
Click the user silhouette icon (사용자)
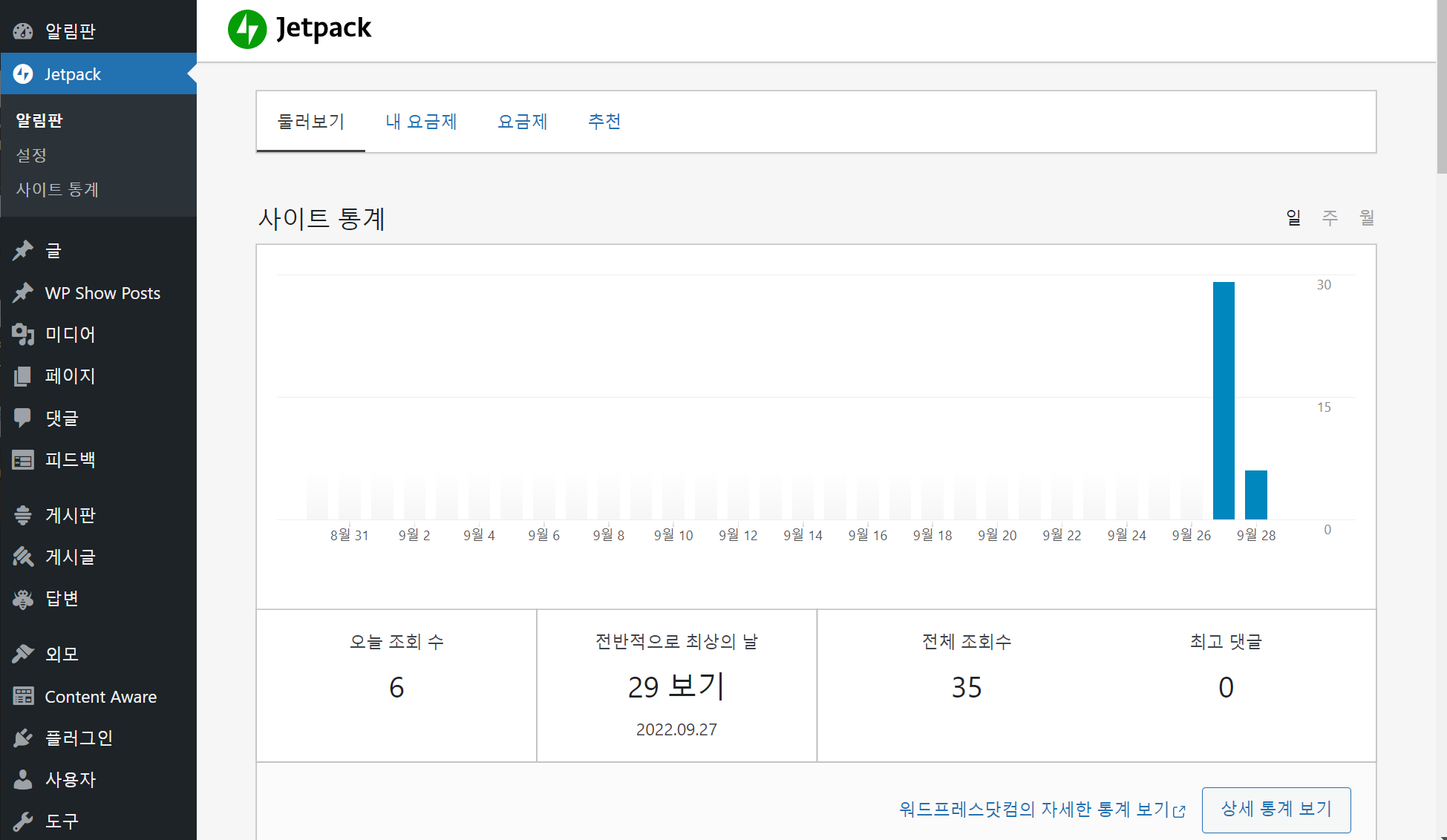tap(23, 779)
